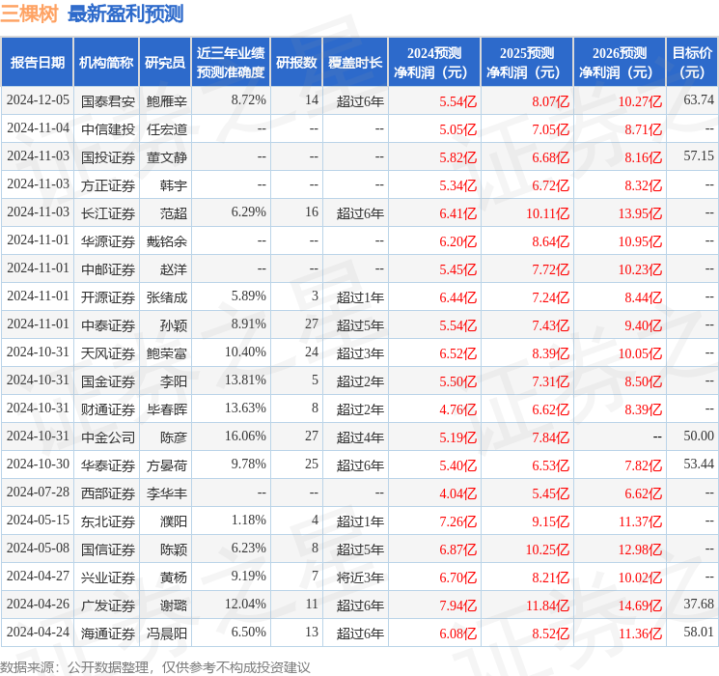Viewport: 719px width, 676px height.
Task: Click analyst name 方晏荷
Action: [167, 465]
